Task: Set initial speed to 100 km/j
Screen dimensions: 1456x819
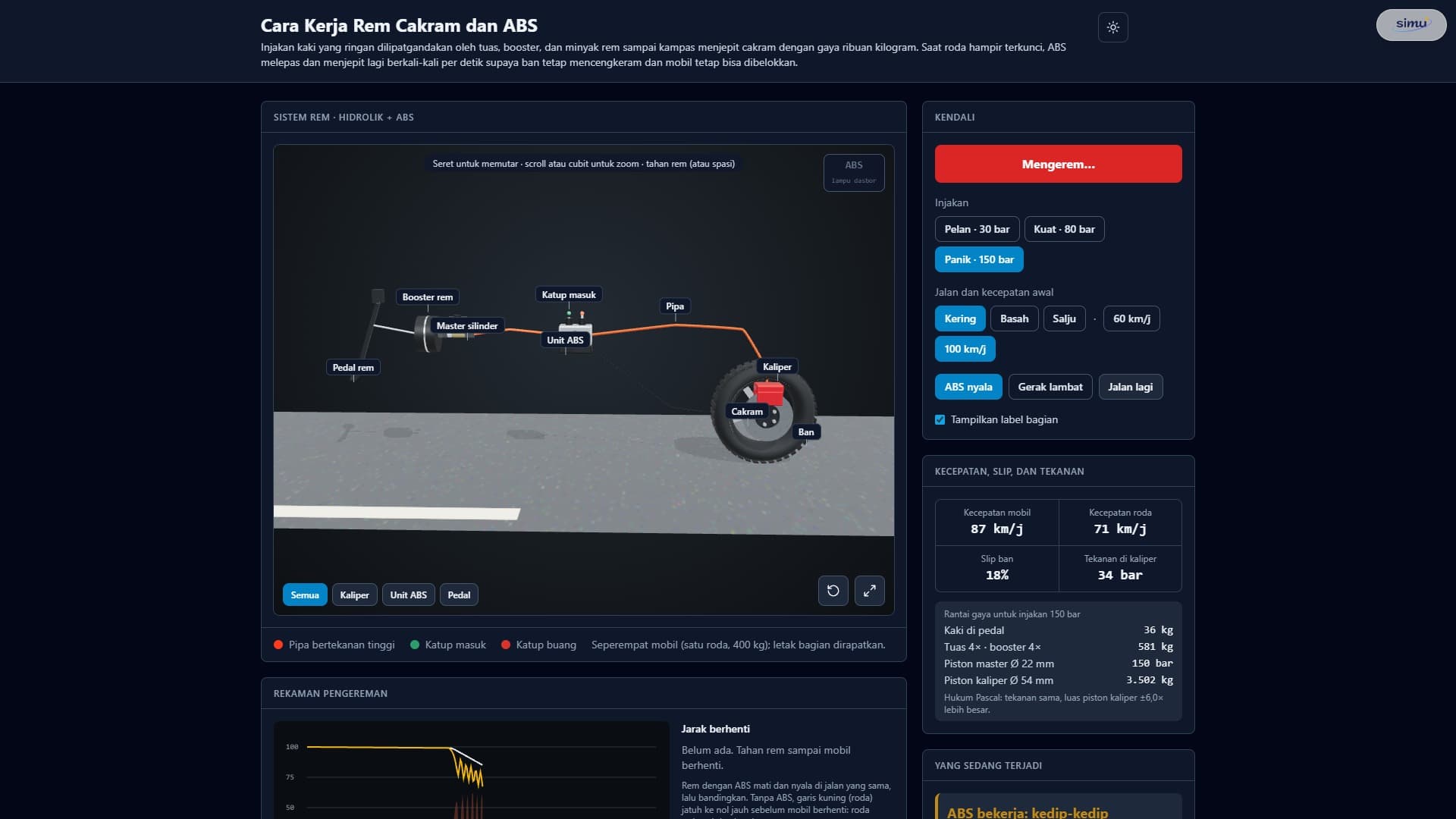Action: pos(965,349)
